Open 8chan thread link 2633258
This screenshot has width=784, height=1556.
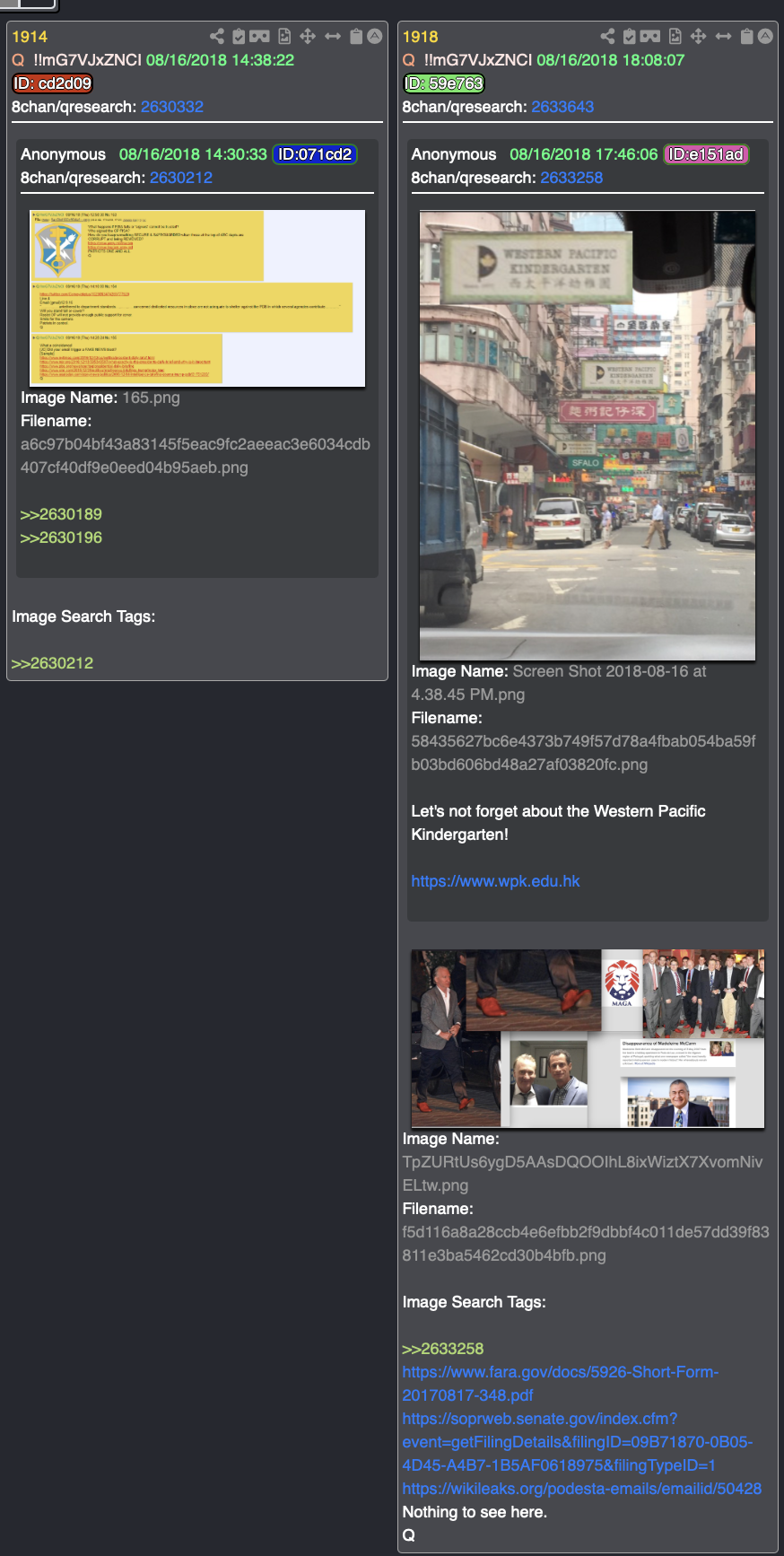[571, 178]
